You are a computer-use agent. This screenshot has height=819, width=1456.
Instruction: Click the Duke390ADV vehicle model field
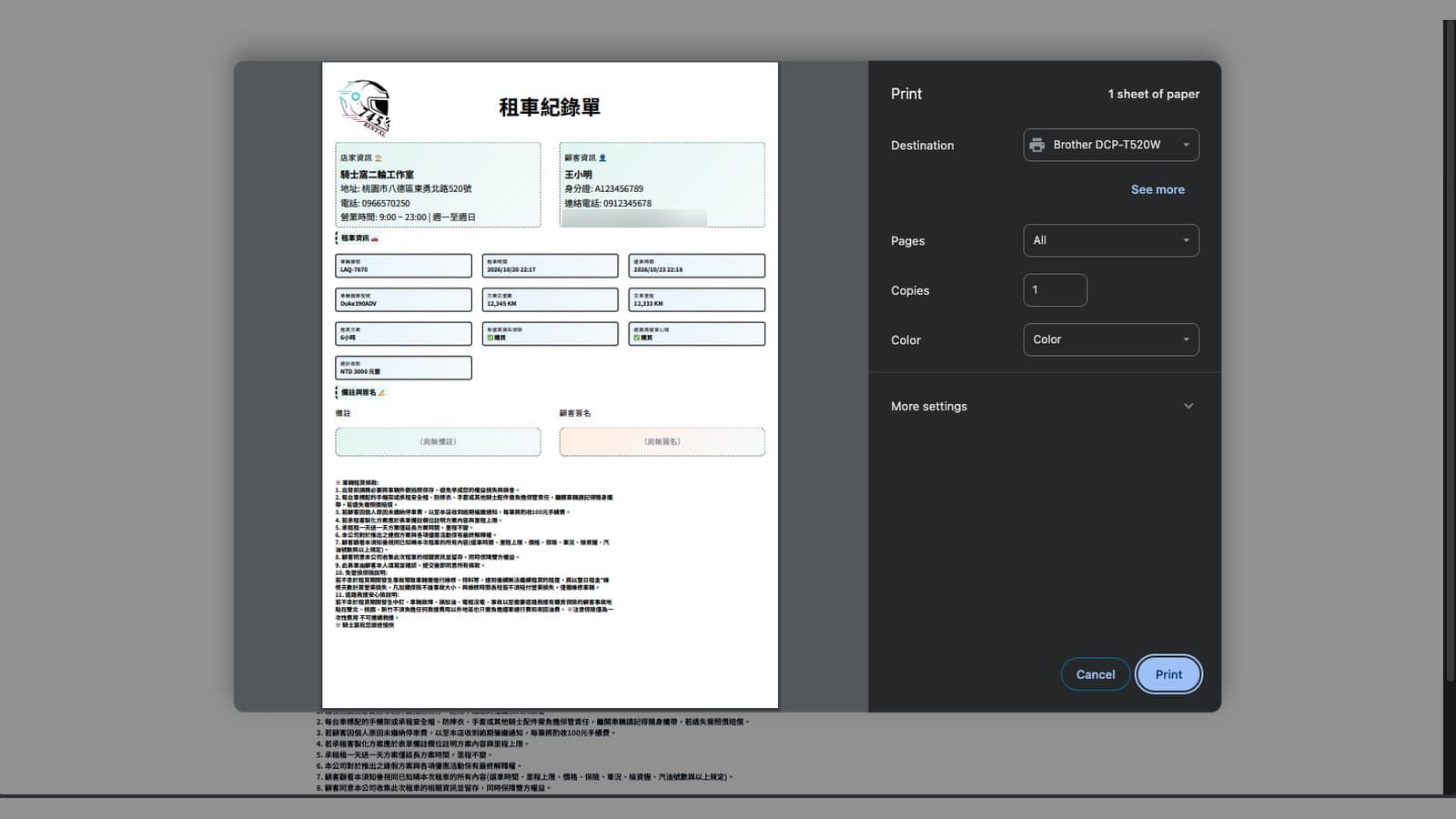click(x=403, y=299)
